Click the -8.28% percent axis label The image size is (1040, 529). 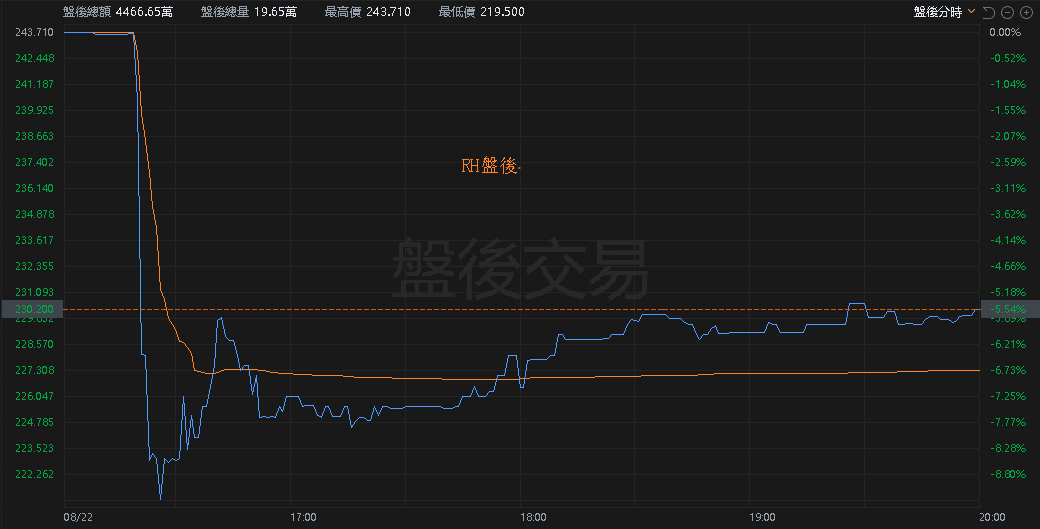(x=1008, y=449)
